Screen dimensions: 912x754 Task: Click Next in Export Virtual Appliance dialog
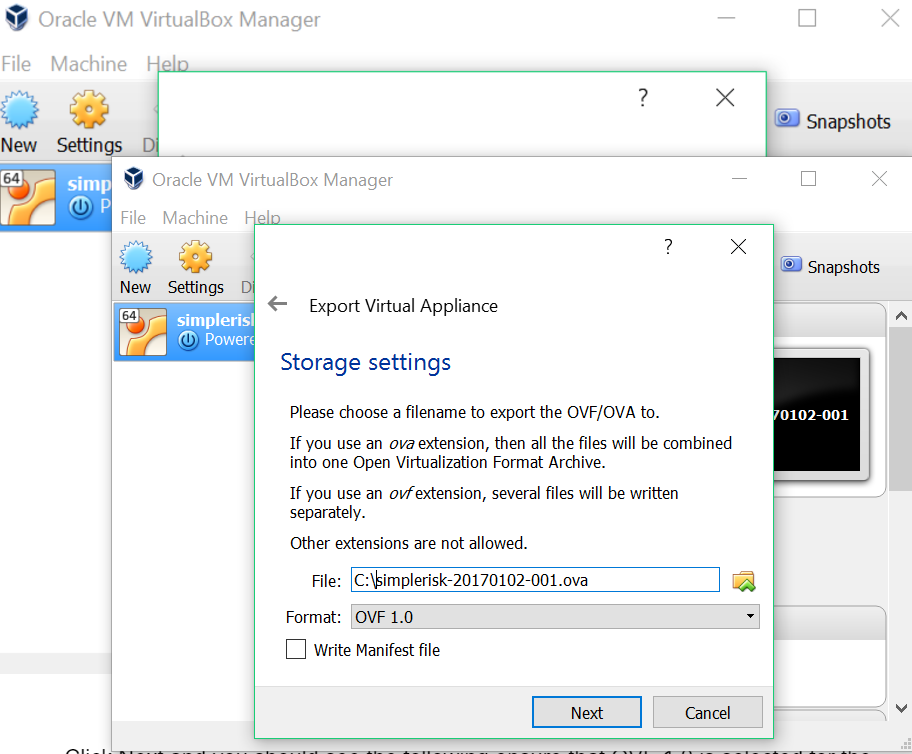tap(586, 712)
